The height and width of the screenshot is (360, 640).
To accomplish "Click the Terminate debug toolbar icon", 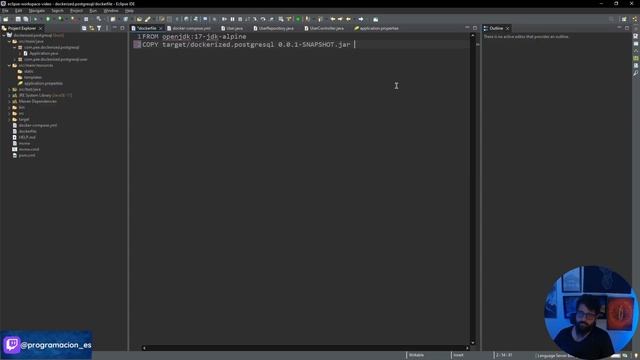I will 240,19.
